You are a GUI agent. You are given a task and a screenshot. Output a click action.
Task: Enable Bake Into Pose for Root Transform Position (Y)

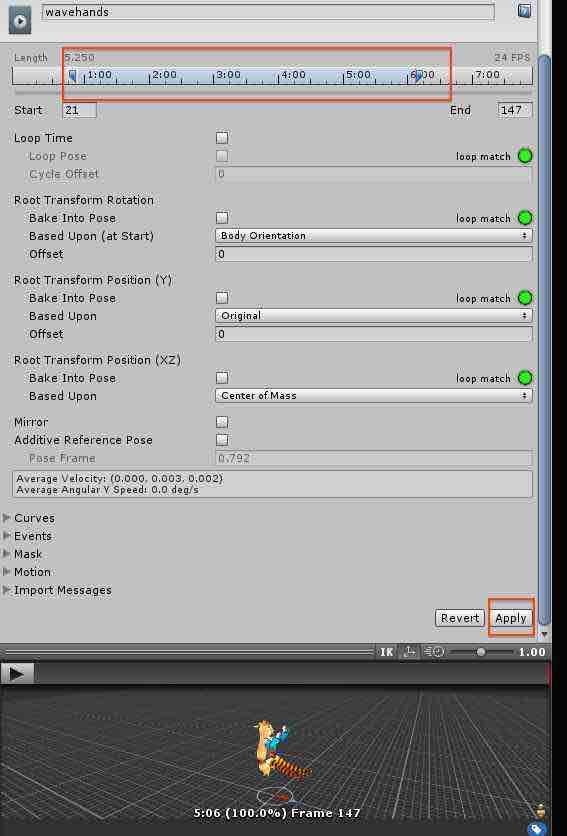(222, 298)
